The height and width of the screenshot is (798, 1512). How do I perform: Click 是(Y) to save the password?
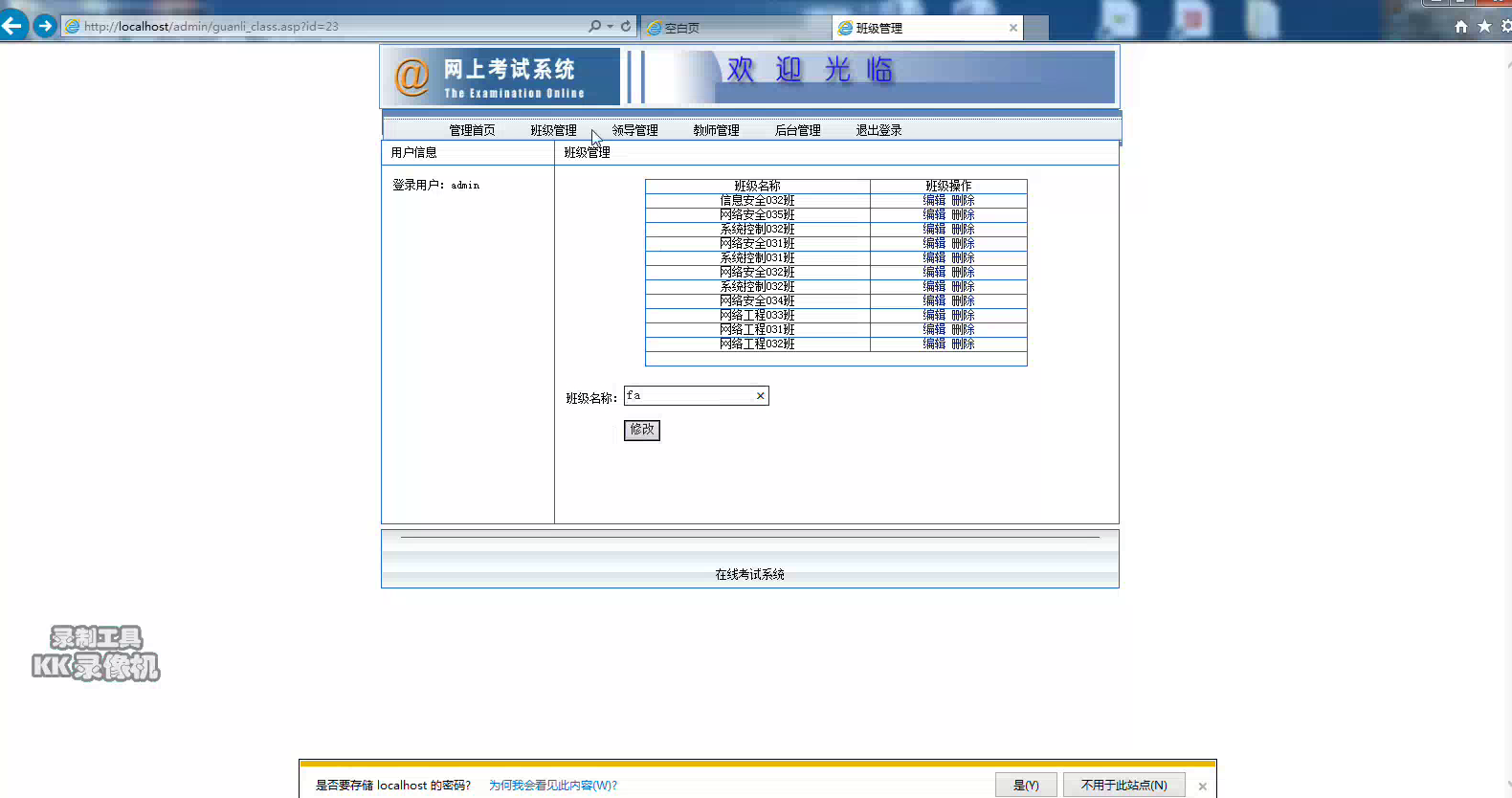[x=1026, y=785]
